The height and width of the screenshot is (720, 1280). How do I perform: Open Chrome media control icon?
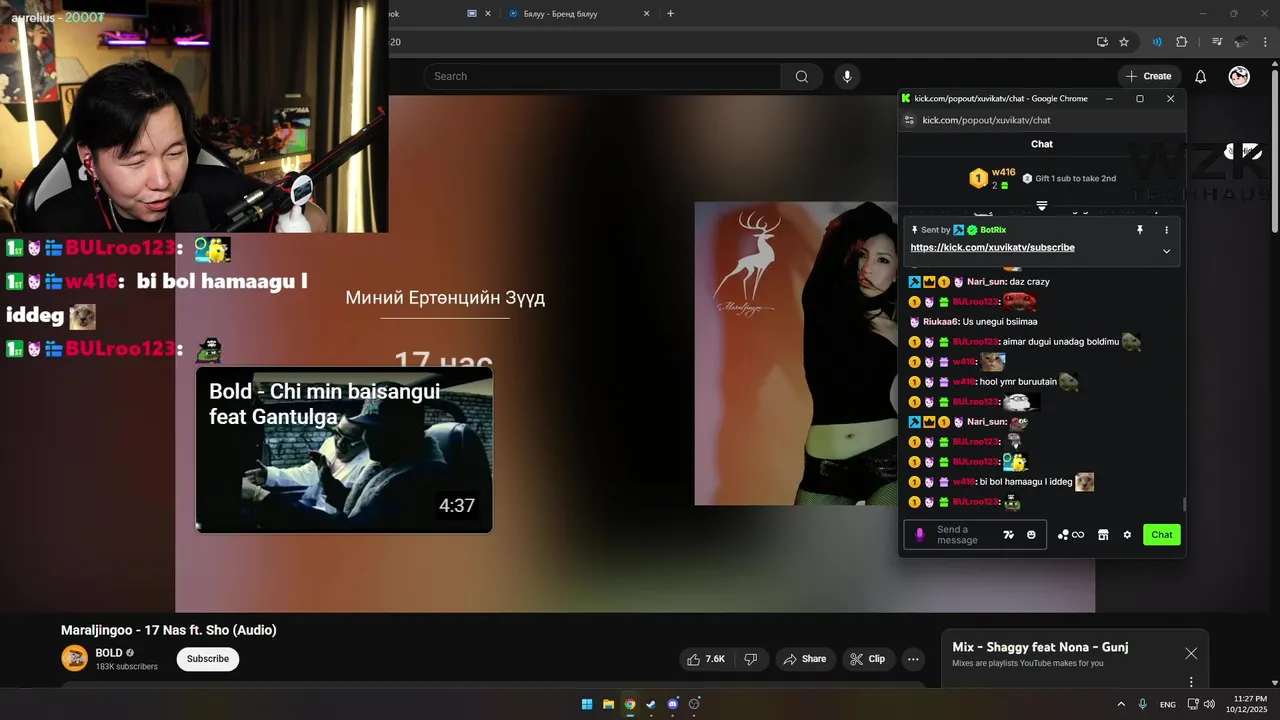[1217, 42]
